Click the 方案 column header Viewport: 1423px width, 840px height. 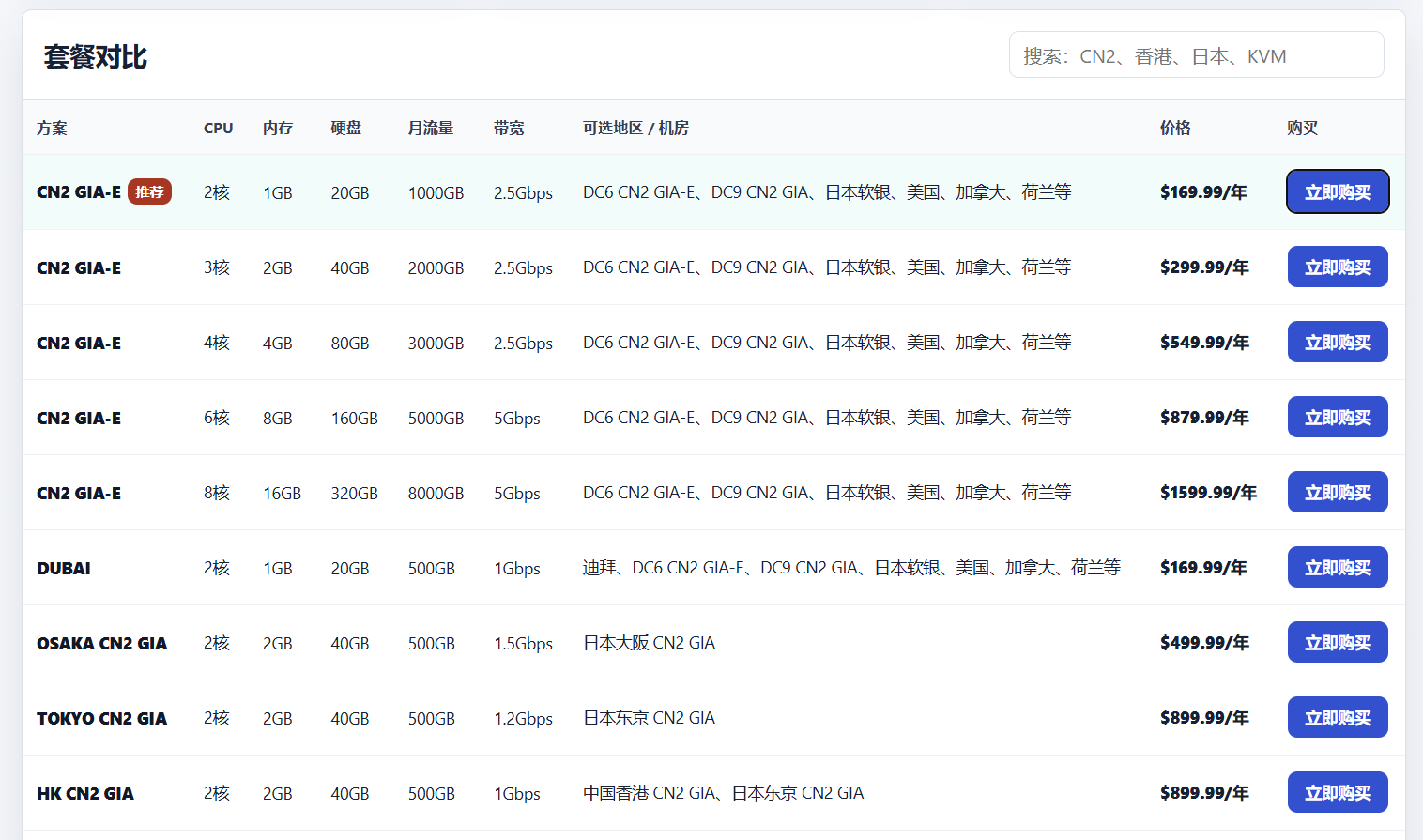click(x=52, y=128)
